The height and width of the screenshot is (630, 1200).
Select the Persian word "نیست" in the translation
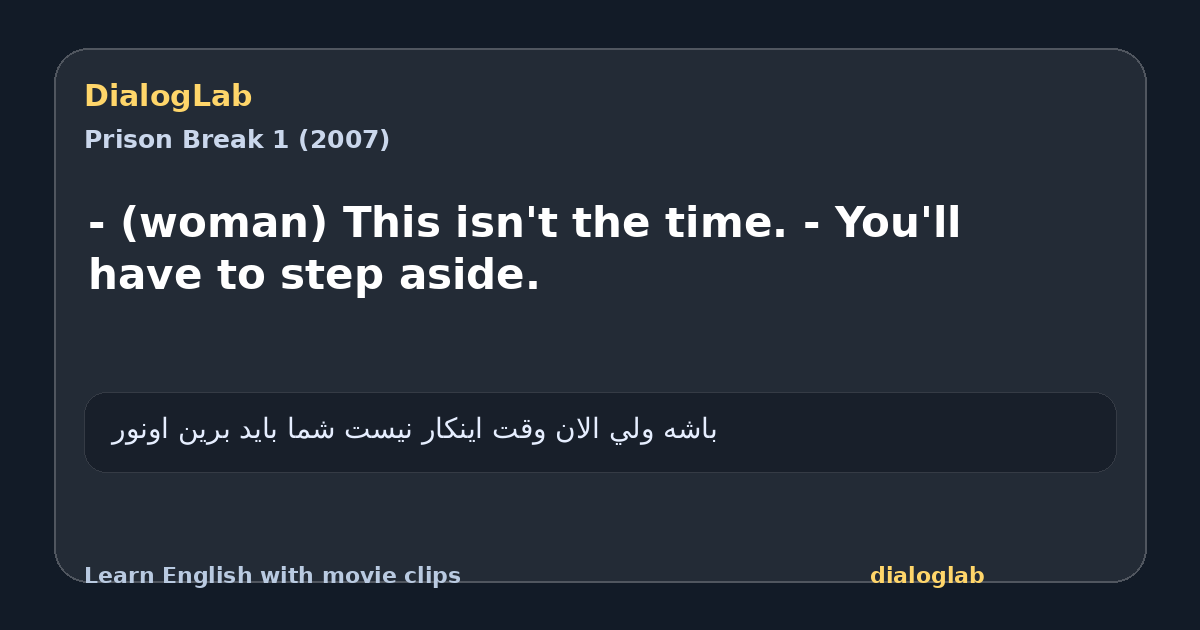pos(379,430)
